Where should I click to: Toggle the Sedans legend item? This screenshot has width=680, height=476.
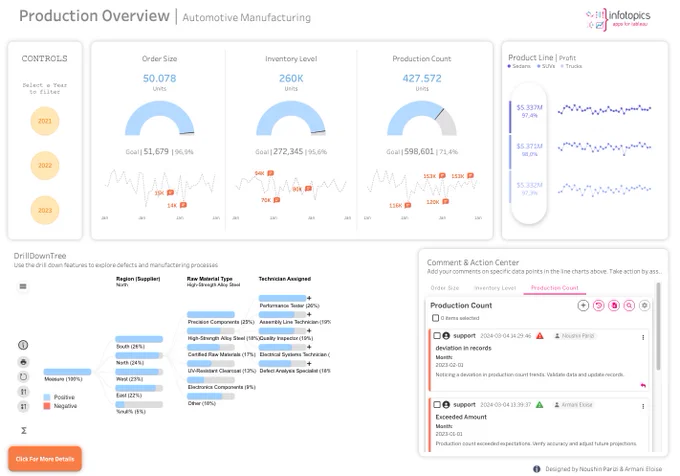point(519,66)
